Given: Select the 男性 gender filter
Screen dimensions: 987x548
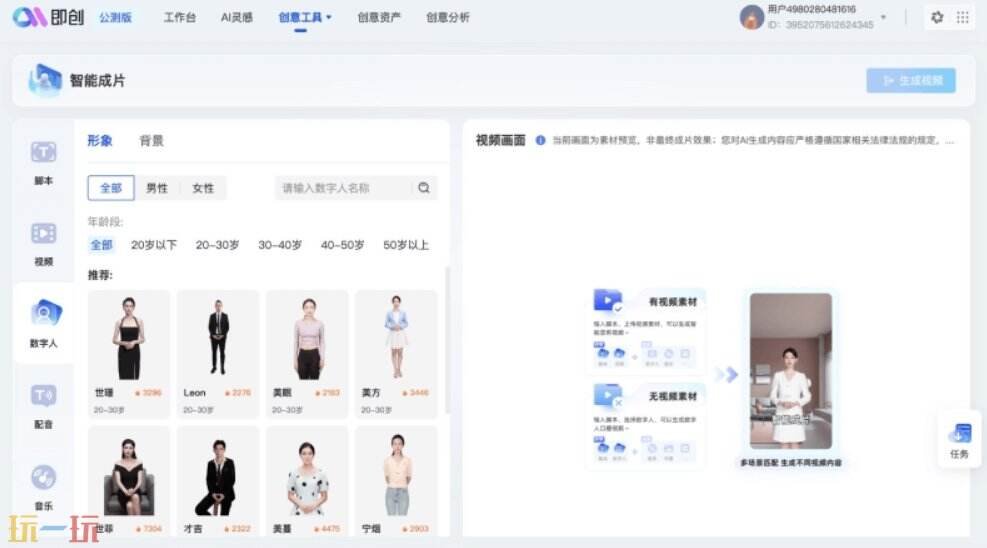Looking at the screenshot, I should click(x=157, y=188).
